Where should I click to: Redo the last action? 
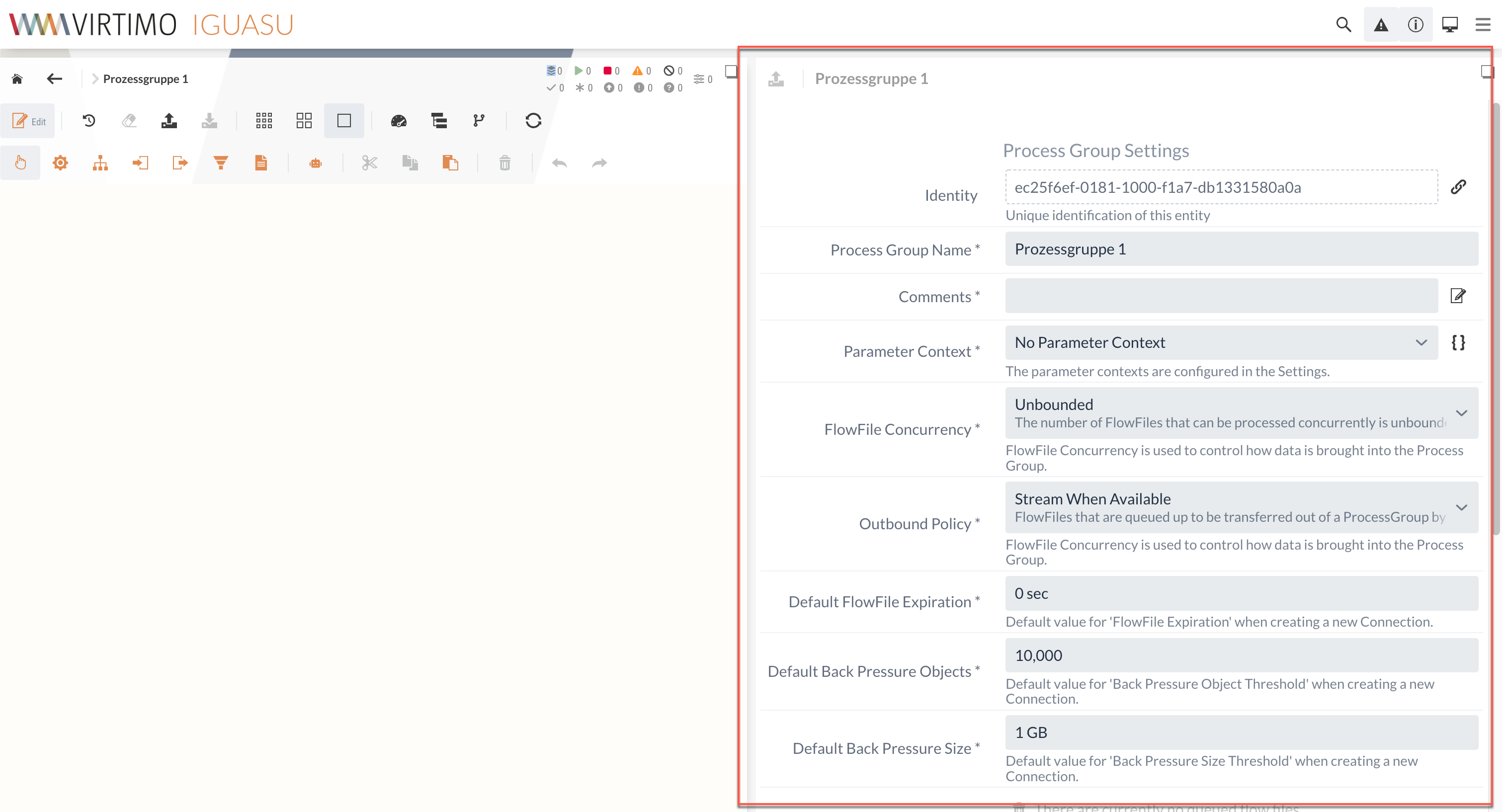click(x=599, y=162)
